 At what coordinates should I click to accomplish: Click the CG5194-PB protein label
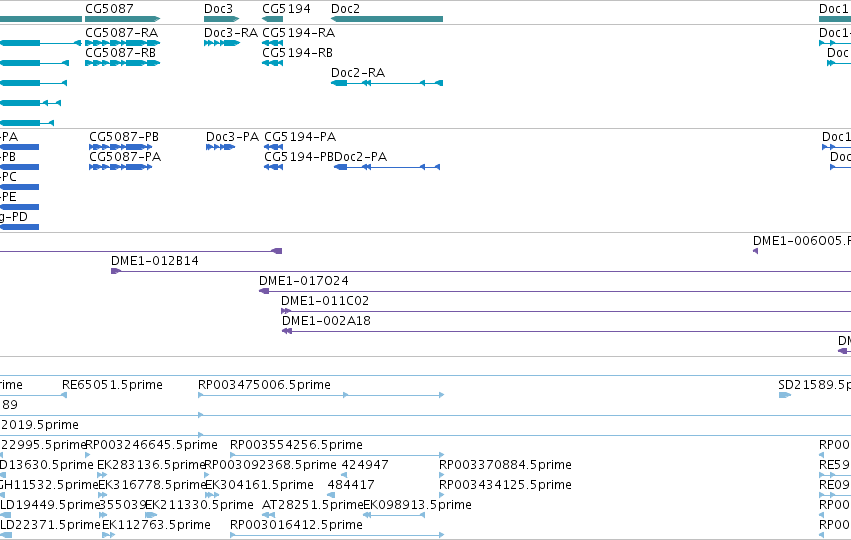point(299,157)
